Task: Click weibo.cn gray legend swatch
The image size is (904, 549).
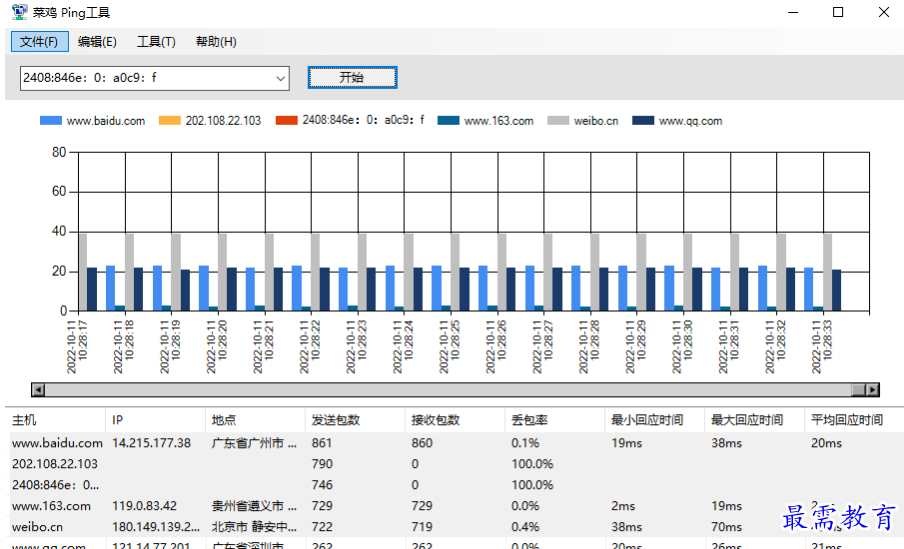Action: click(558, 121)
